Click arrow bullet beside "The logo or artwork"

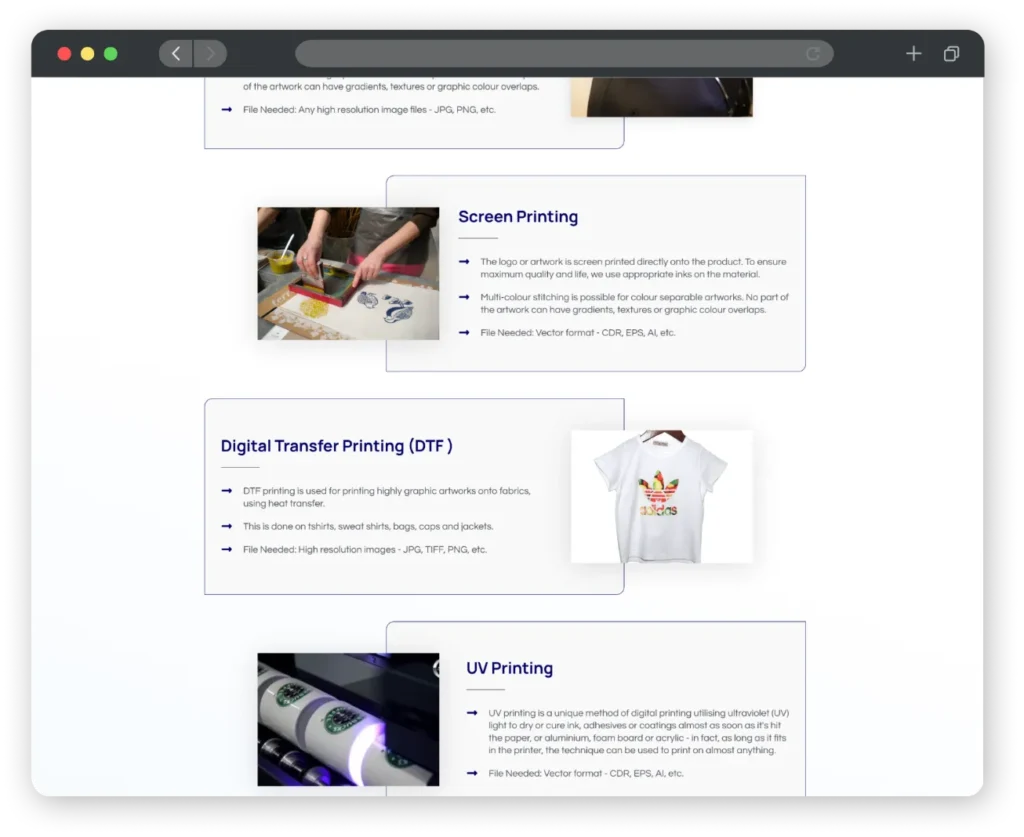[464, 262]
